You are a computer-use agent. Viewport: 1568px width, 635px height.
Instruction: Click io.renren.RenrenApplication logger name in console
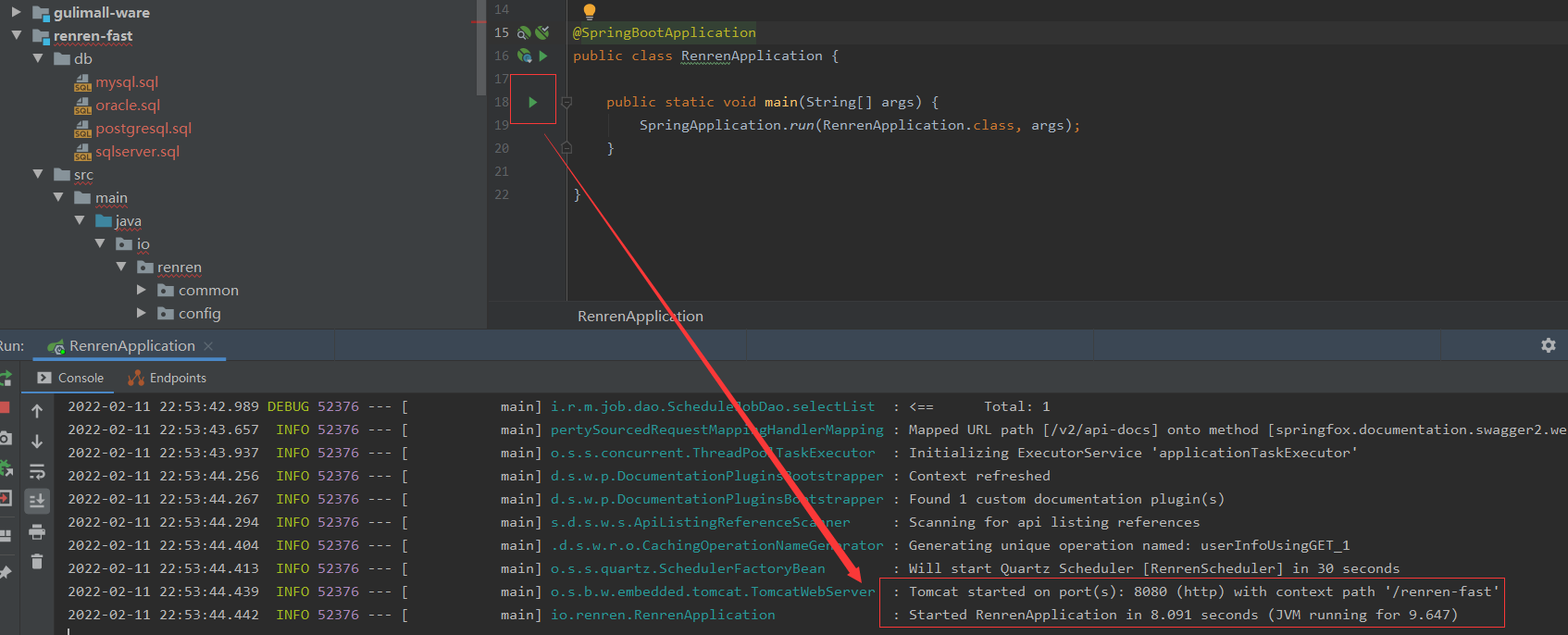pyautogui.click(x=663, y=615)
